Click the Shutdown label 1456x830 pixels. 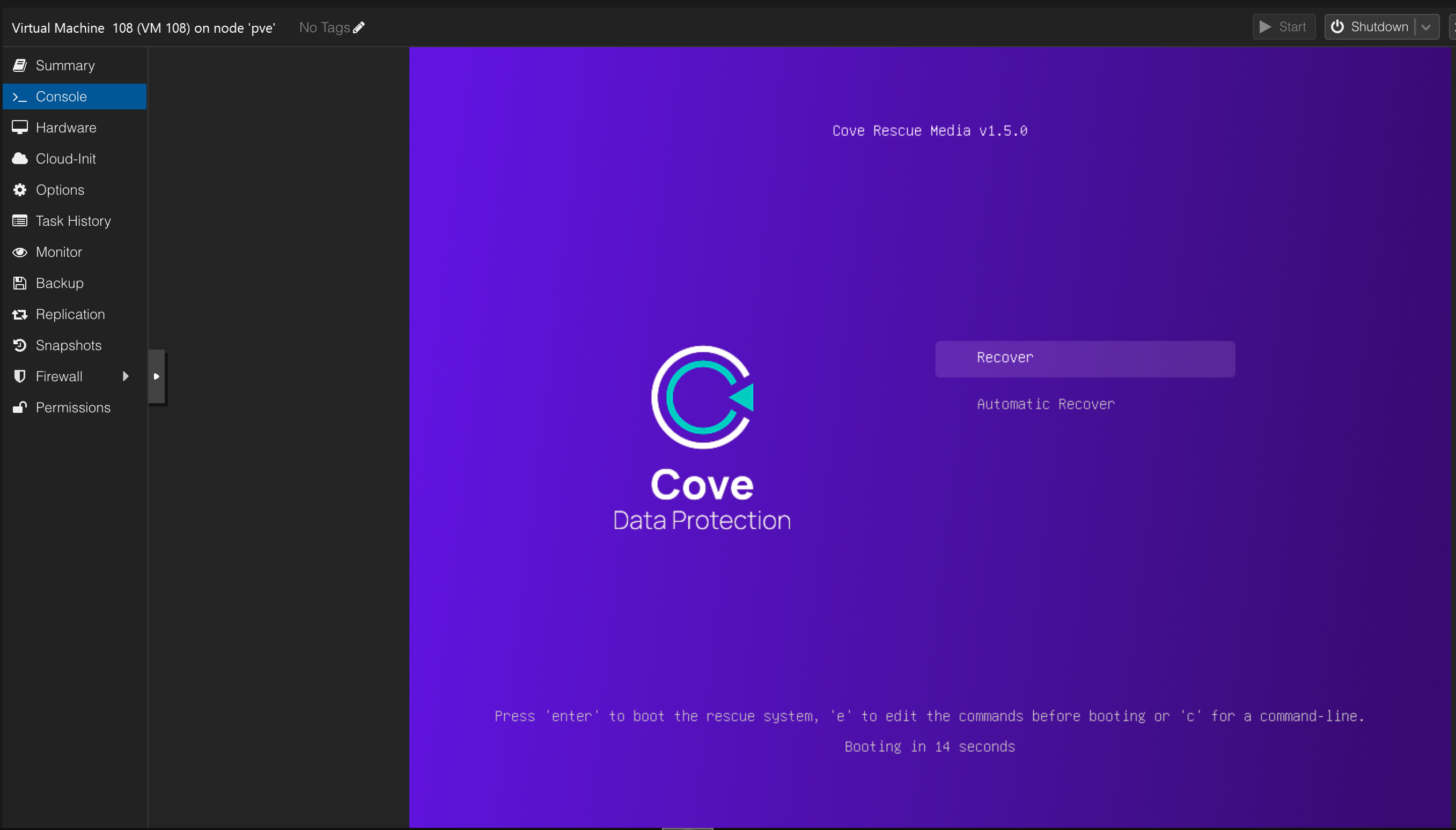(x=1380, y=27)
